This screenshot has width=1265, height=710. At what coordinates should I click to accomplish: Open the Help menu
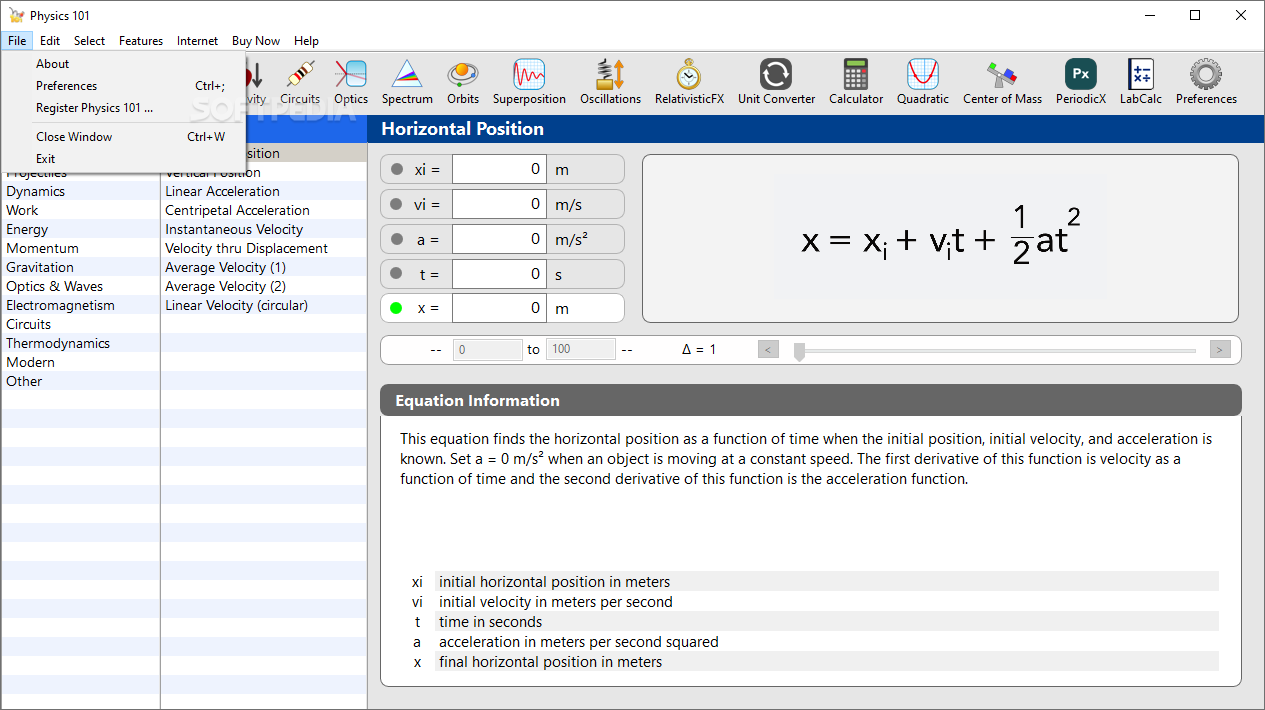pos(307,41)
